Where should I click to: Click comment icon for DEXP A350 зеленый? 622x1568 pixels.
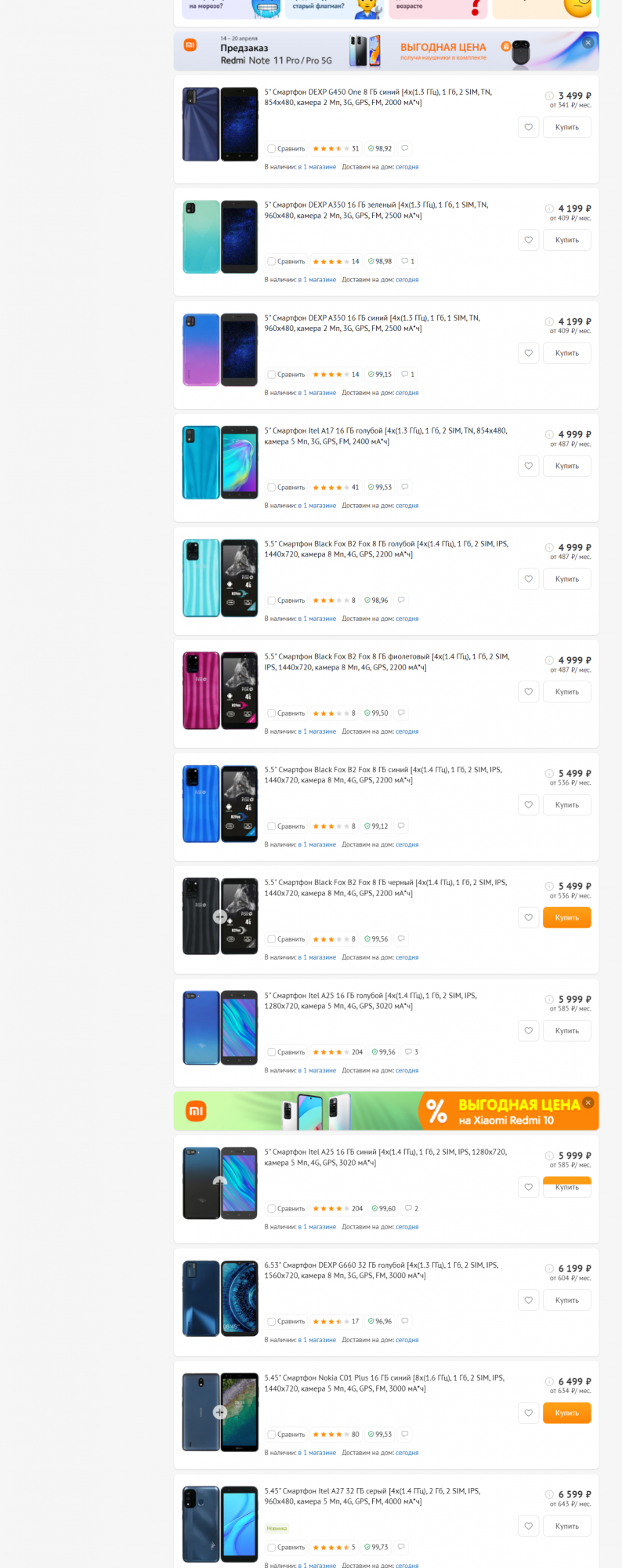(407, 261)
